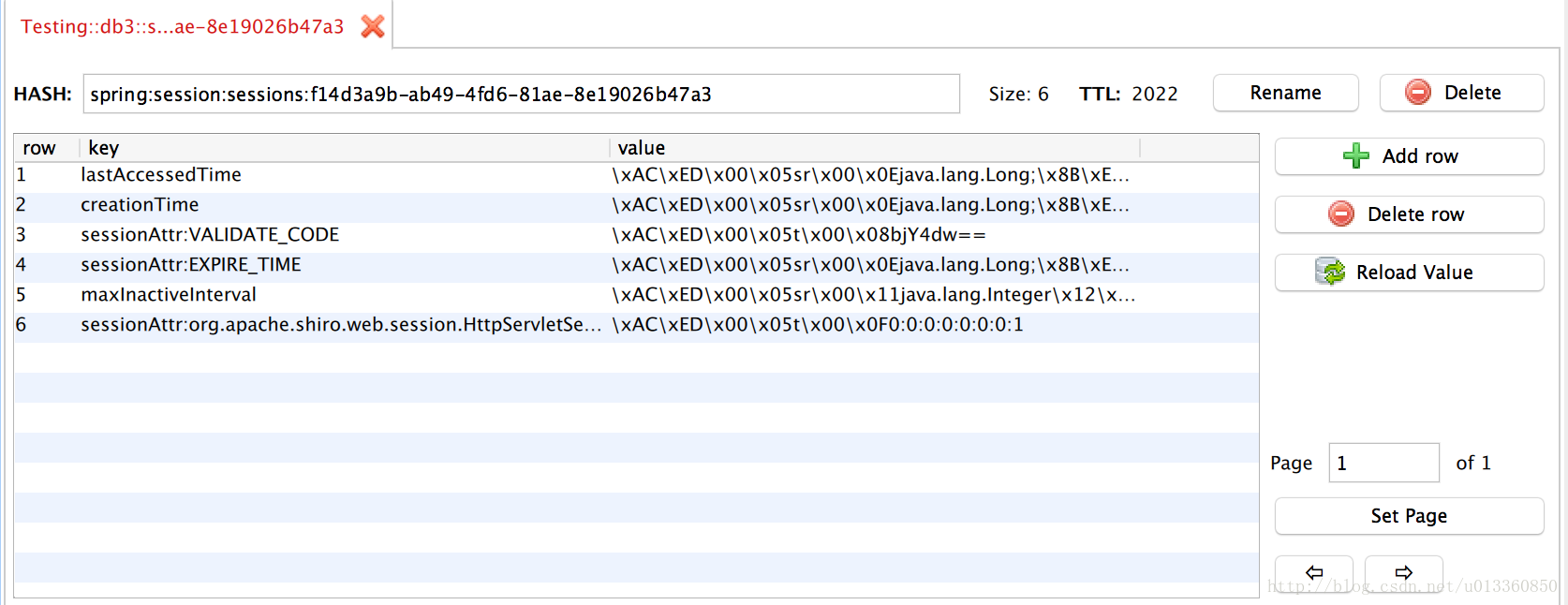
Task: Click row number 5 cell
Action: [46, 294]
